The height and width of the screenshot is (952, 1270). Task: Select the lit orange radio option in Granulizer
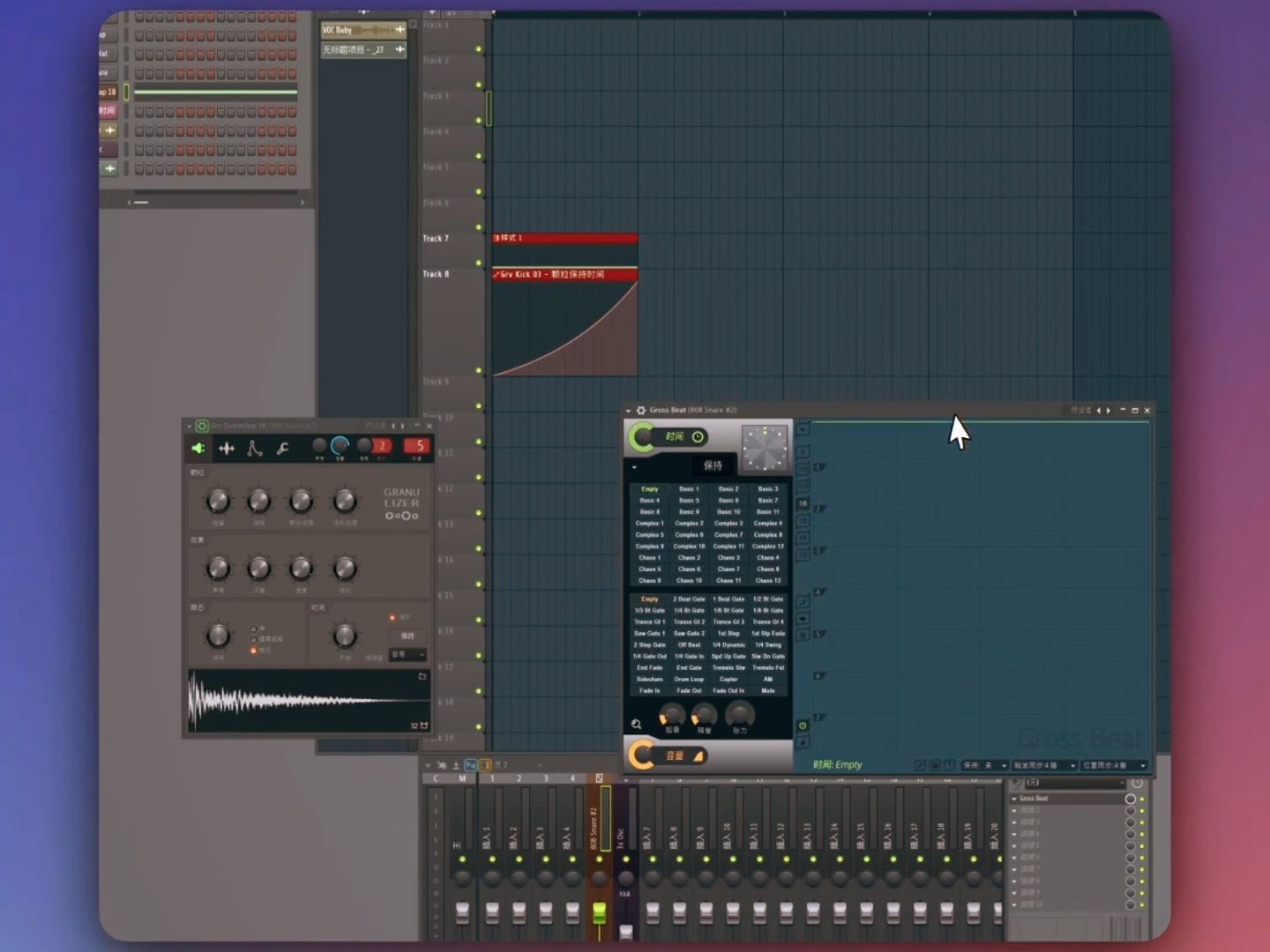(253, 651)
